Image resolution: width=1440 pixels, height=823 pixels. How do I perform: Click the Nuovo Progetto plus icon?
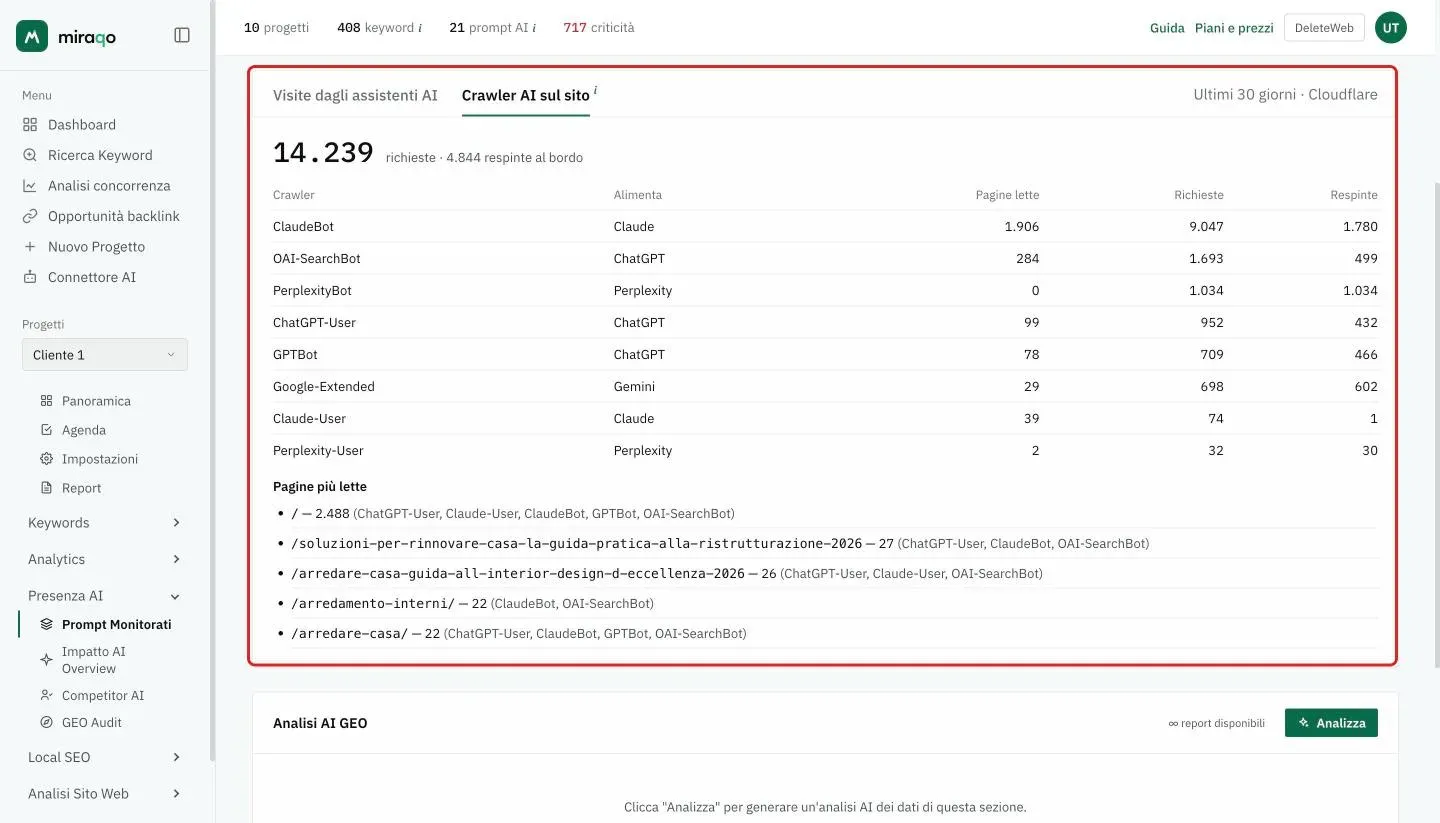tap(30, 247)
